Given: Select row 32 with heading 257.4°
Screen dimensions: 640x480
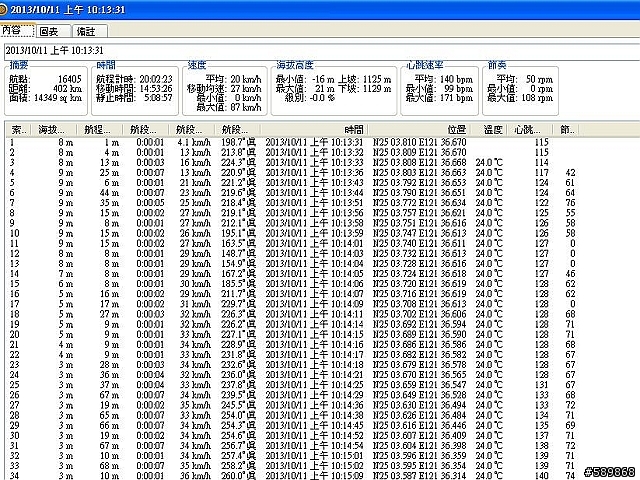Looking at the screenshot, I should coord(293,456).
